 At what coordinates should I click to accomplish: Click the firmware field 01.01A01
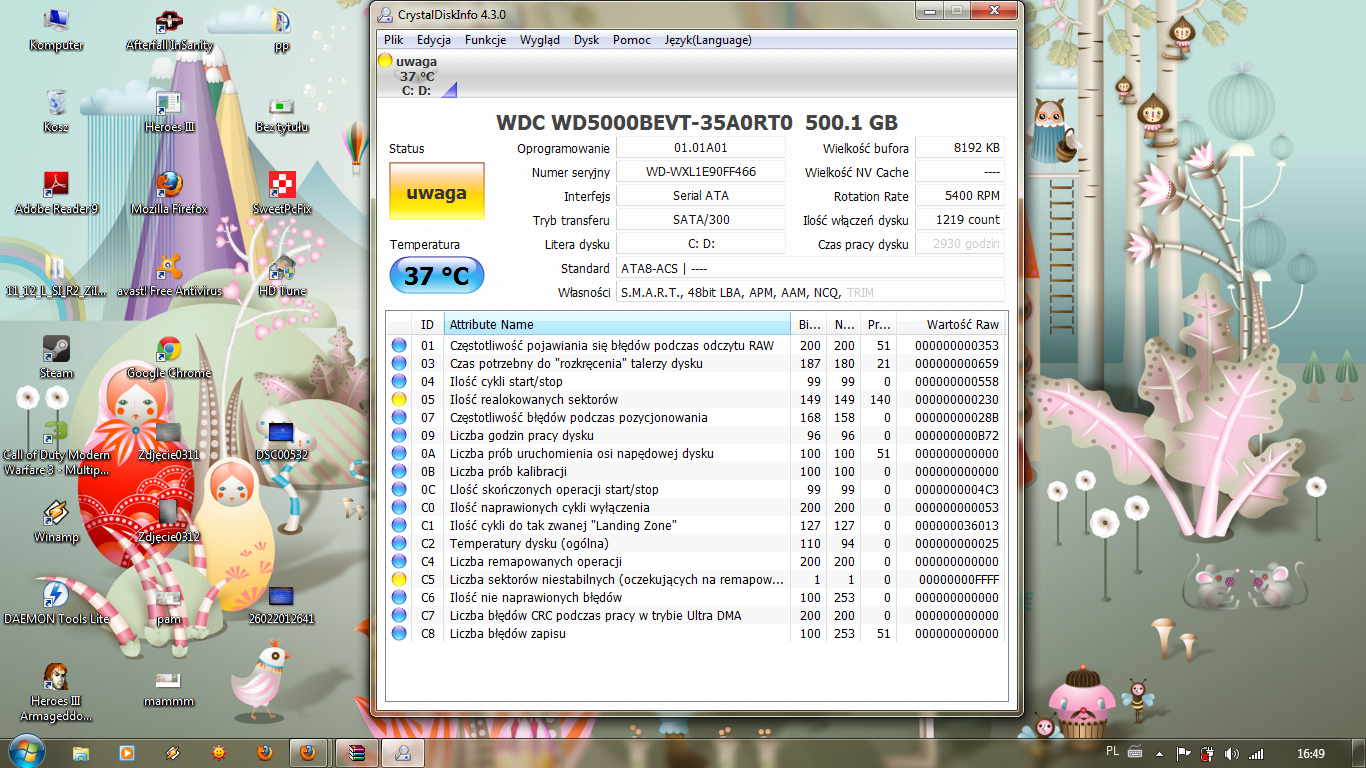[x=701, y=148]
